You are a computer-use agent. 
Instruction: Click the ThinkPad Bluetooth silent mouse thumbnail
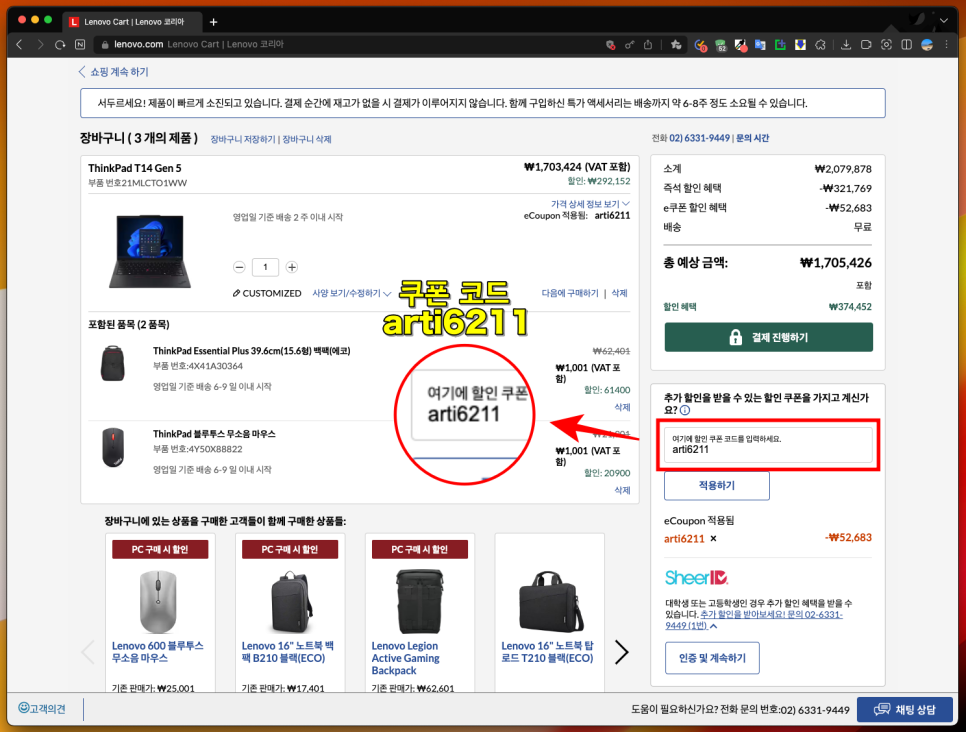113,448
